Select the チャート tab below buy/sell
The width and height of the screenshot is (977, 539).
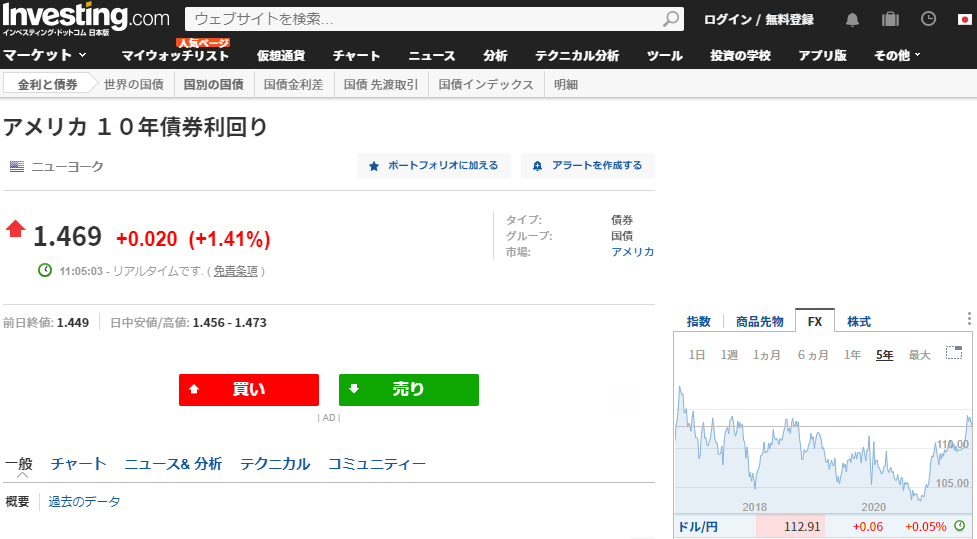79,464
